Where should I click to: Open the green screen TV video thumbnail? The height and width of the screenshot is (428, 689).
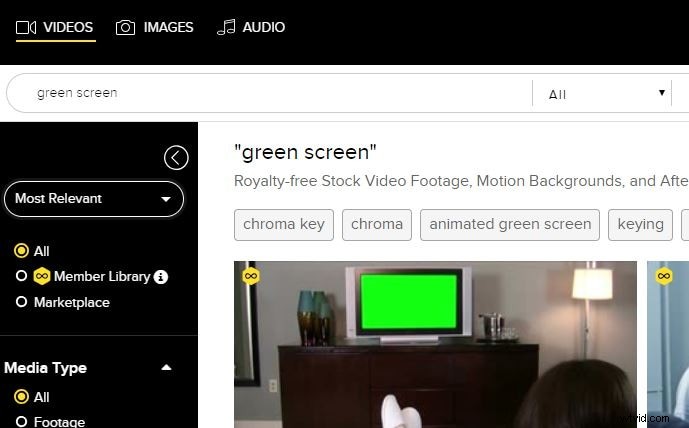pos(435,345)
